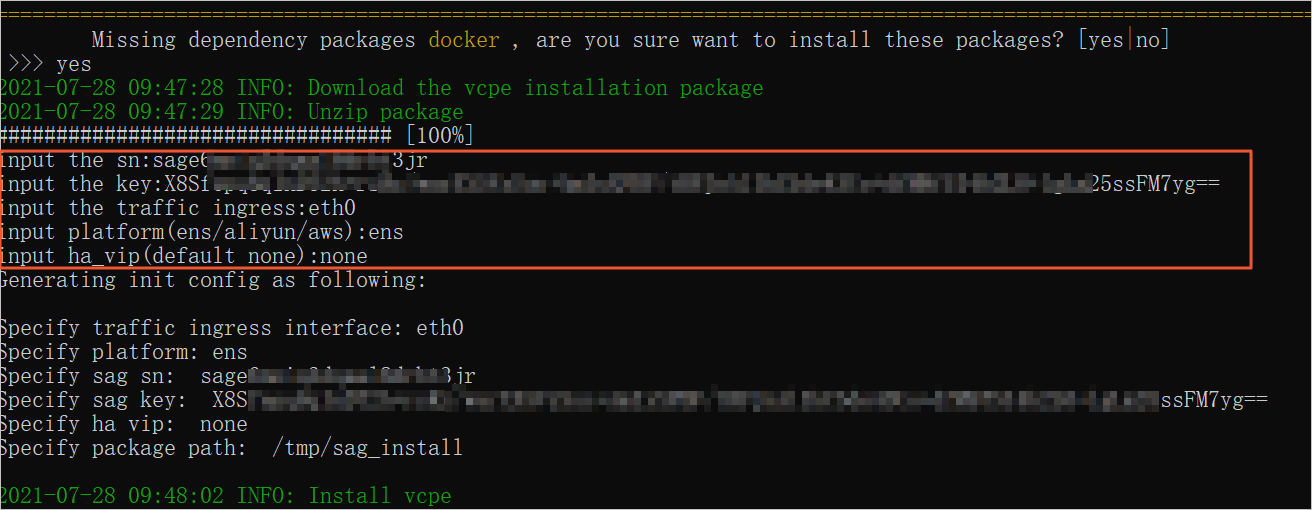1312x510 pixels.
Task: Click the orange 'docker' package name
Action: point(464,40)
